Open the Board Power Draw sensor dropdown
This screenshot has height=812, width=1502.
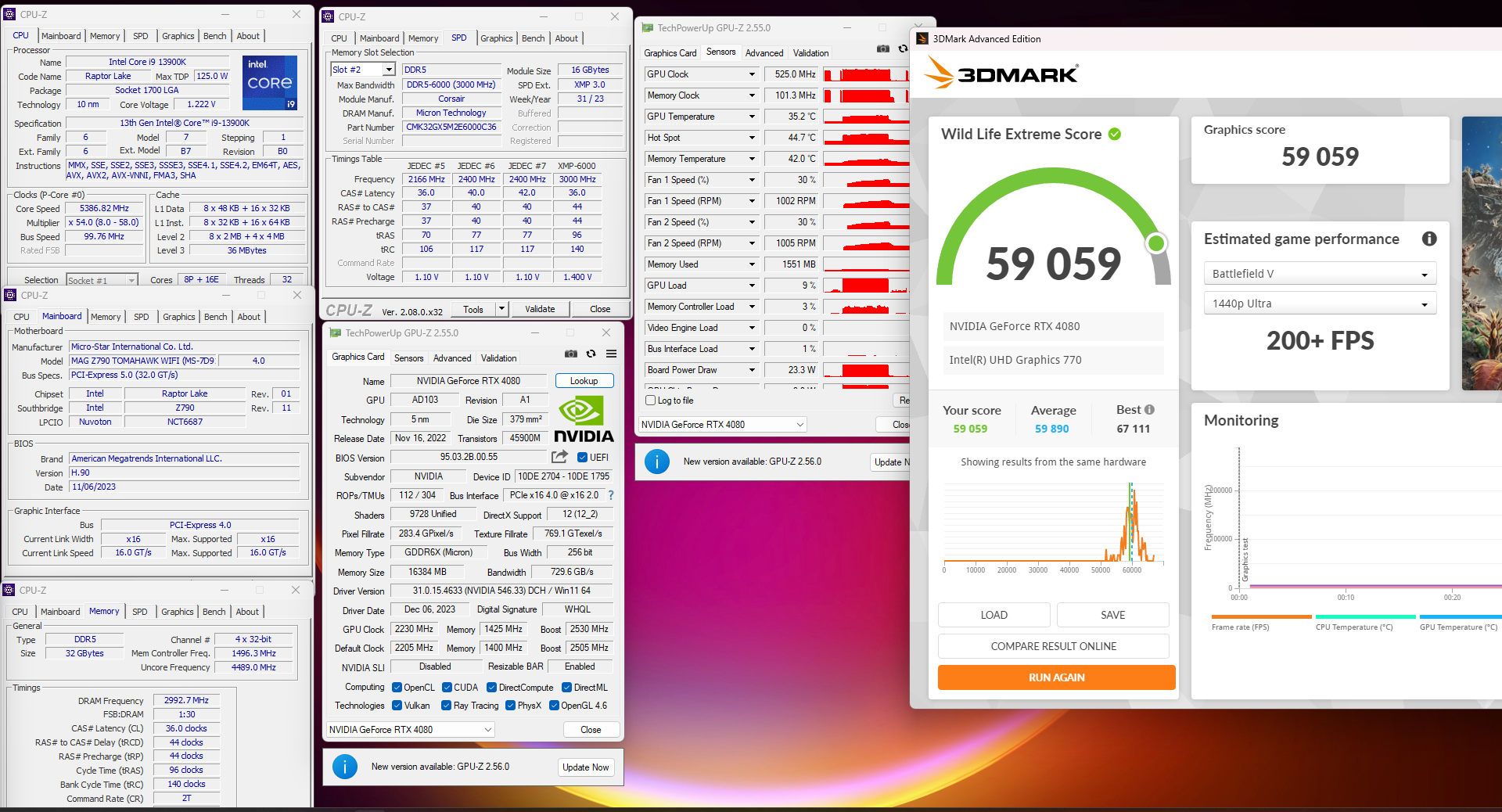(x=753, y=370)
